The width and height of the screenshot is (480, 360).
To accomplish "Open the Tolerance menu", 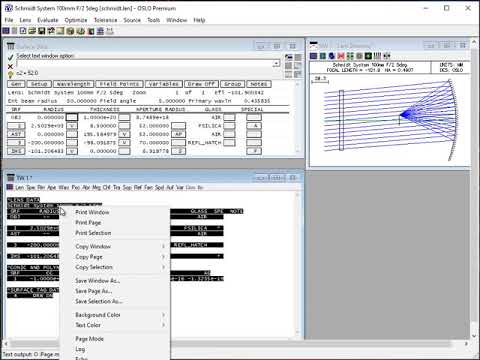I will pyautogui.click(x=105, y=20).
